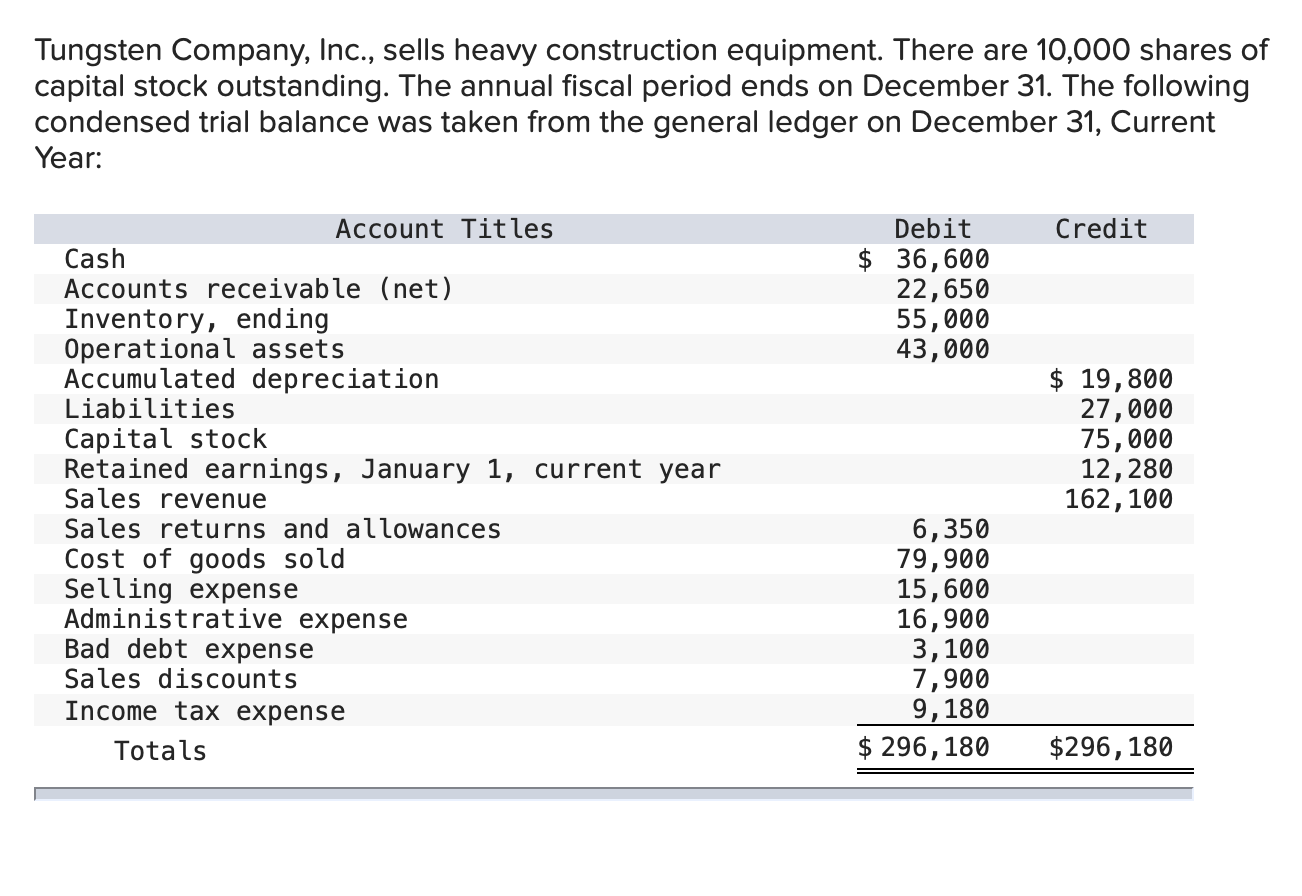
Task: Select the Account Titles header cell
Action: tap(444, 228)
